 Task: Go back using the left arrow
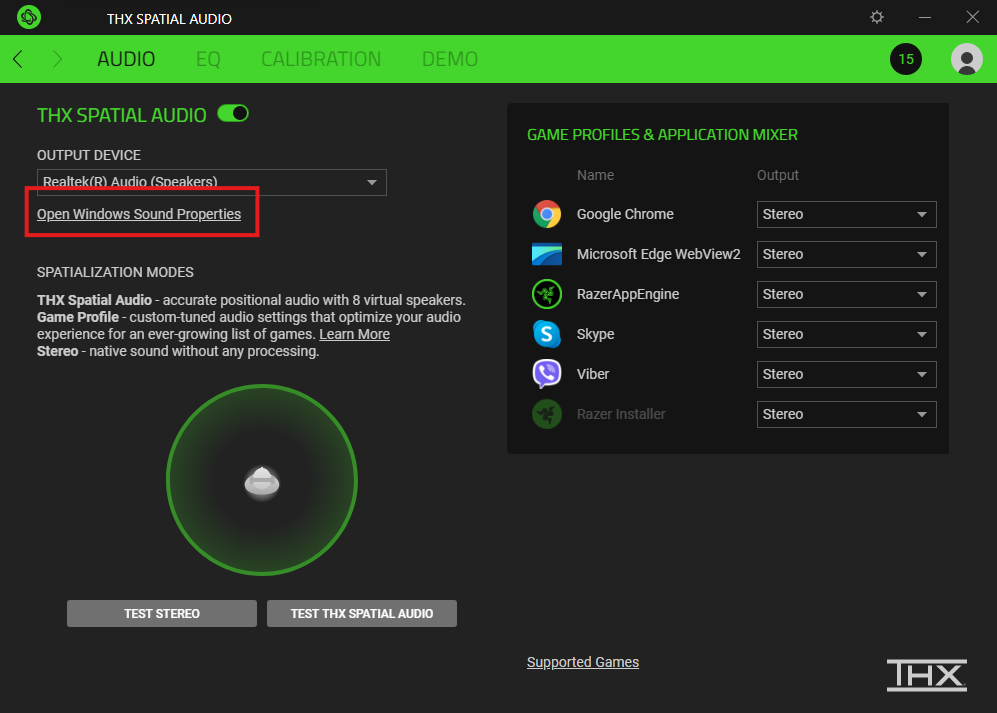pyautogui.click(x=18, y=59)
